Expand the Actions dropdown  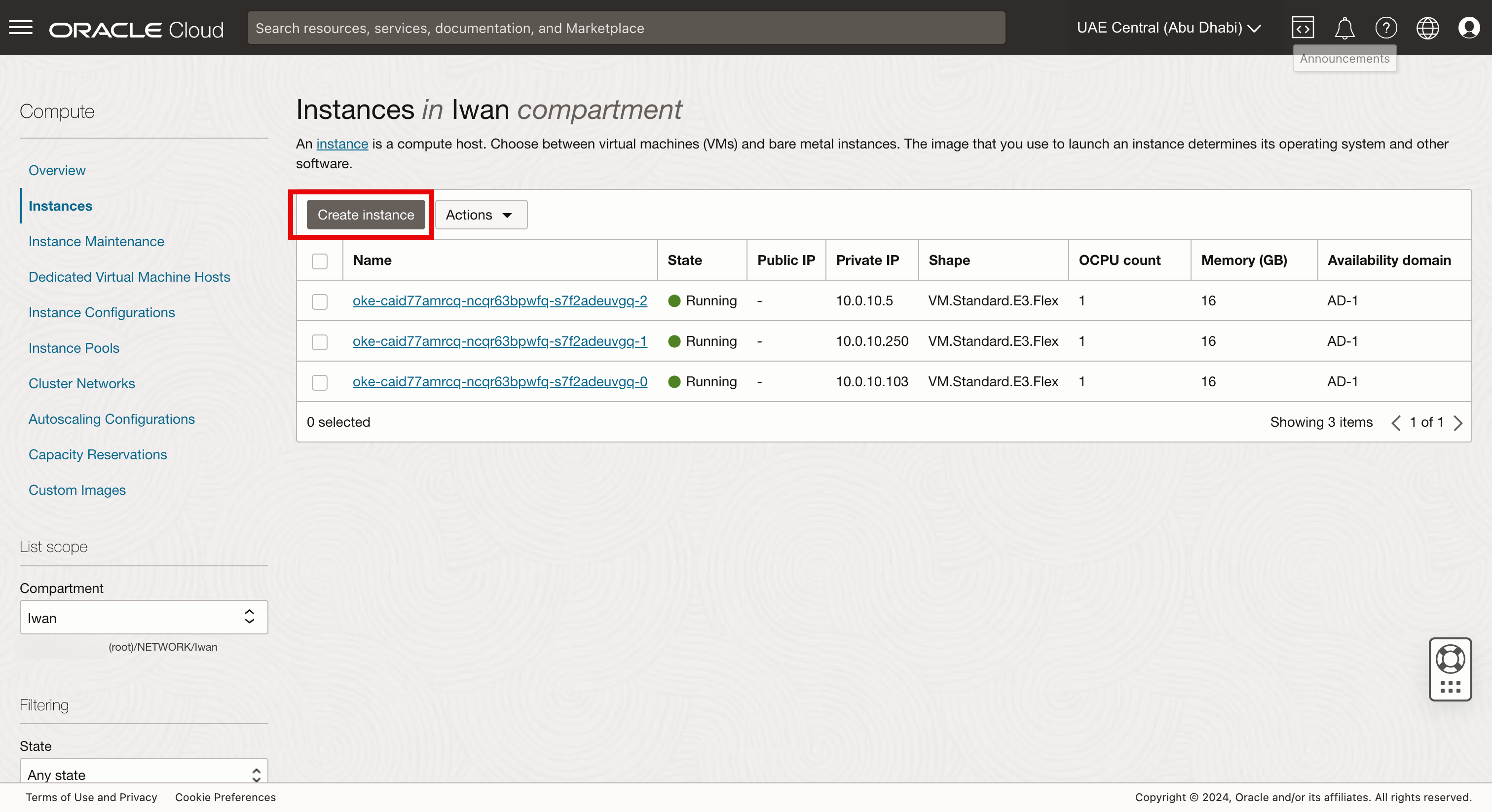(481, 215)
